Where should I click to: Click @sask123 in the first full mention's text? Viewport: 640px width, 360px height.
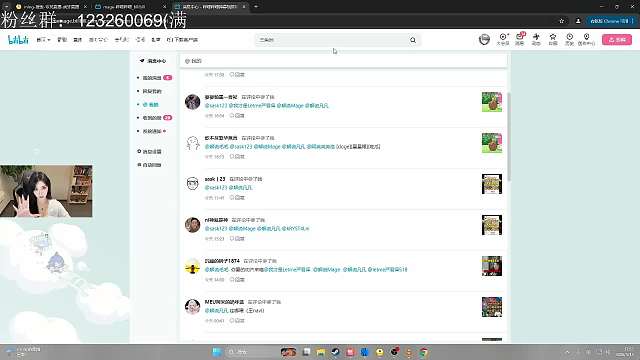point(216,106)
